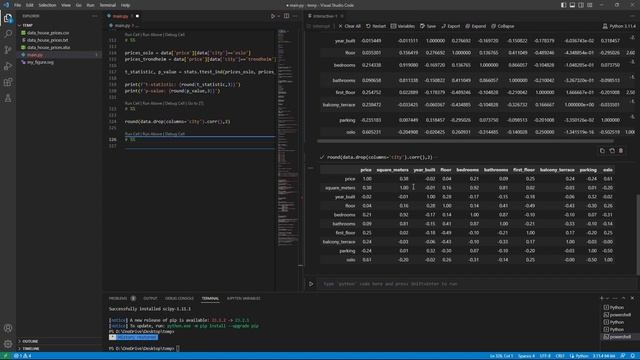Switch to the Problems panel tab
Screen dimensions: 640x360
coord(122,298)
